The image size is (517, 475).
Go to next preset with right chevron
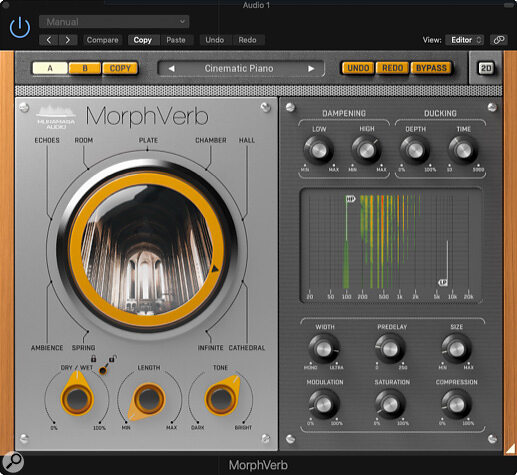(x=68, y=40)
